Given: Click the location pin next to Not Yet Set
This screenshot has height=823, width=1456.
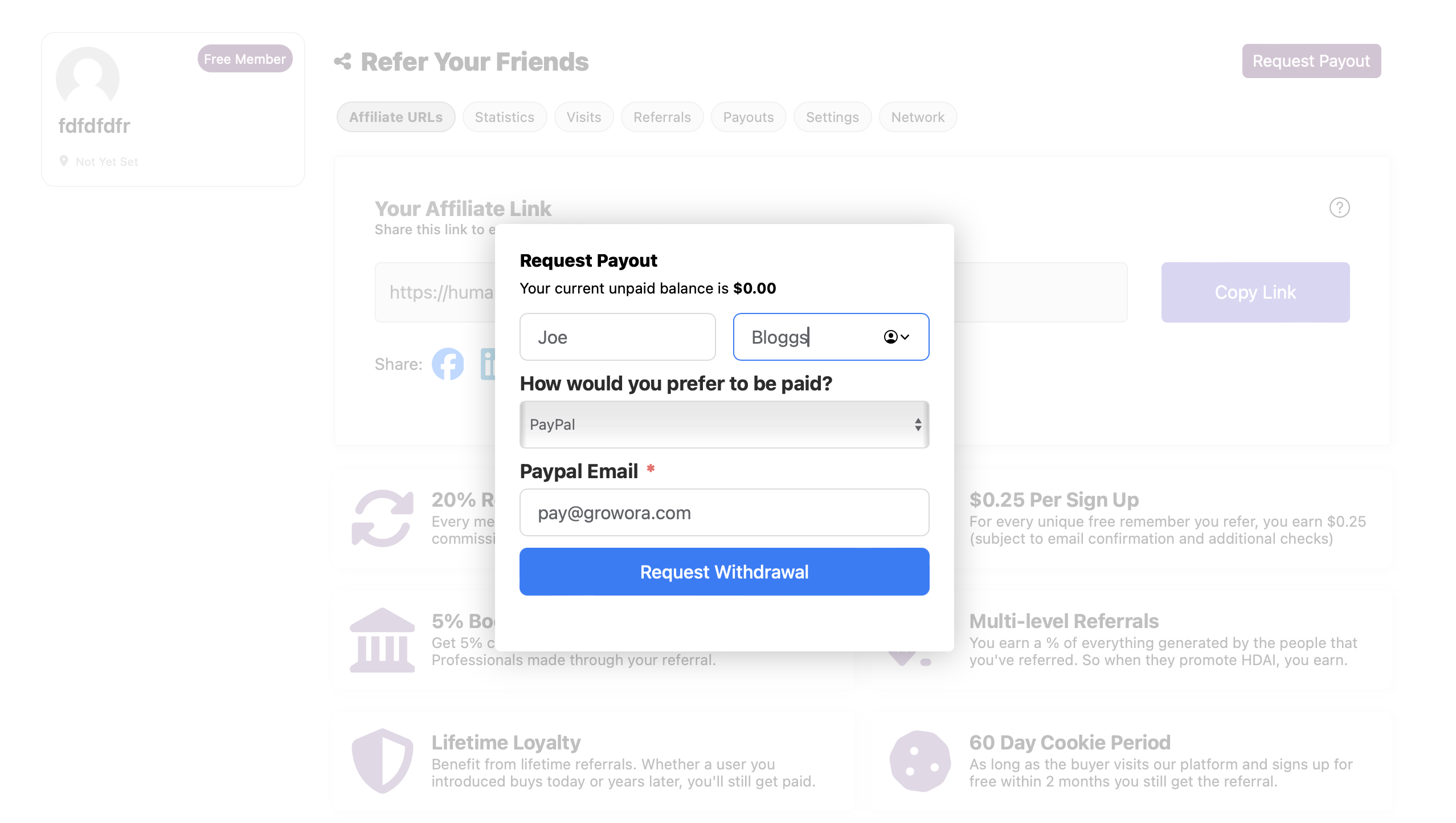Looking at the screenshot, I should [64, 161].
